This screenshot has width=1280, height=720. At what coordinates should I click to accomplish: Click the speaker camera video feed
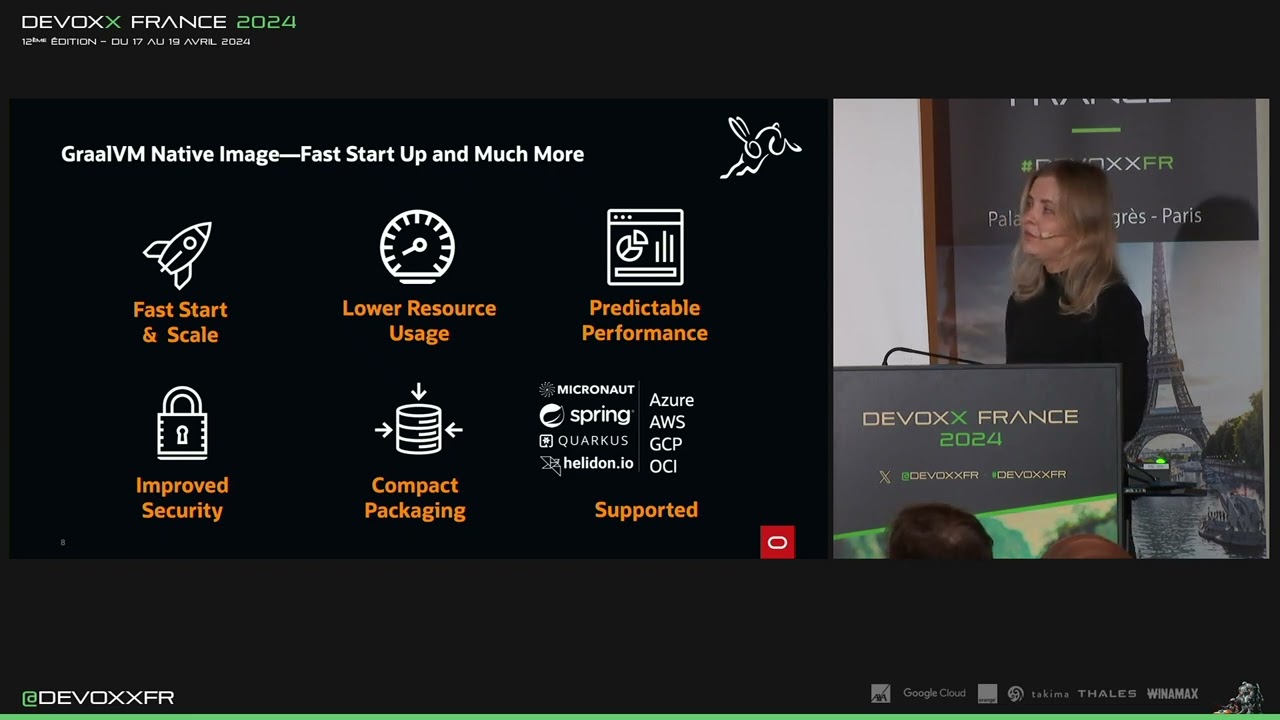click(x=1050, y=328)
